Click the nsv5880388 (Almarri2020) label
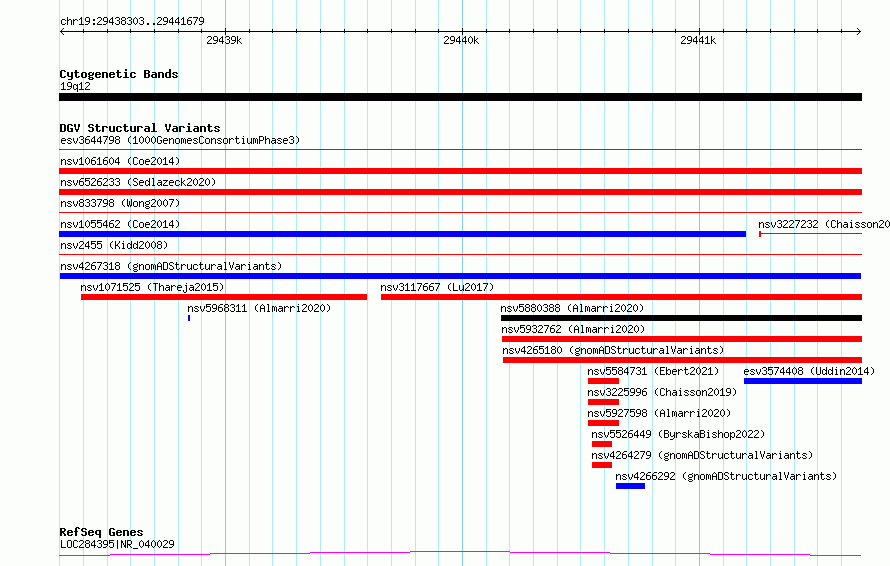This screenshot has height=566, width=890. tap(572, 308)
